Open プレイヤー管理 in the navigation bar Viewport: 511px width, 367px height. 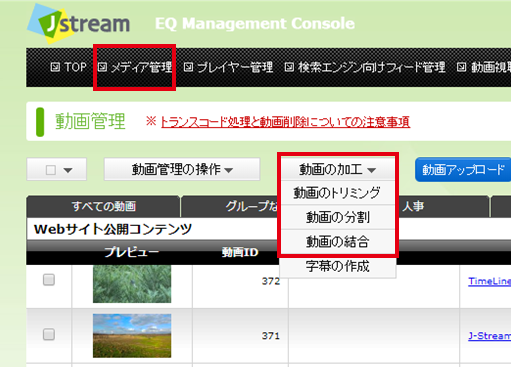(228, 67)
